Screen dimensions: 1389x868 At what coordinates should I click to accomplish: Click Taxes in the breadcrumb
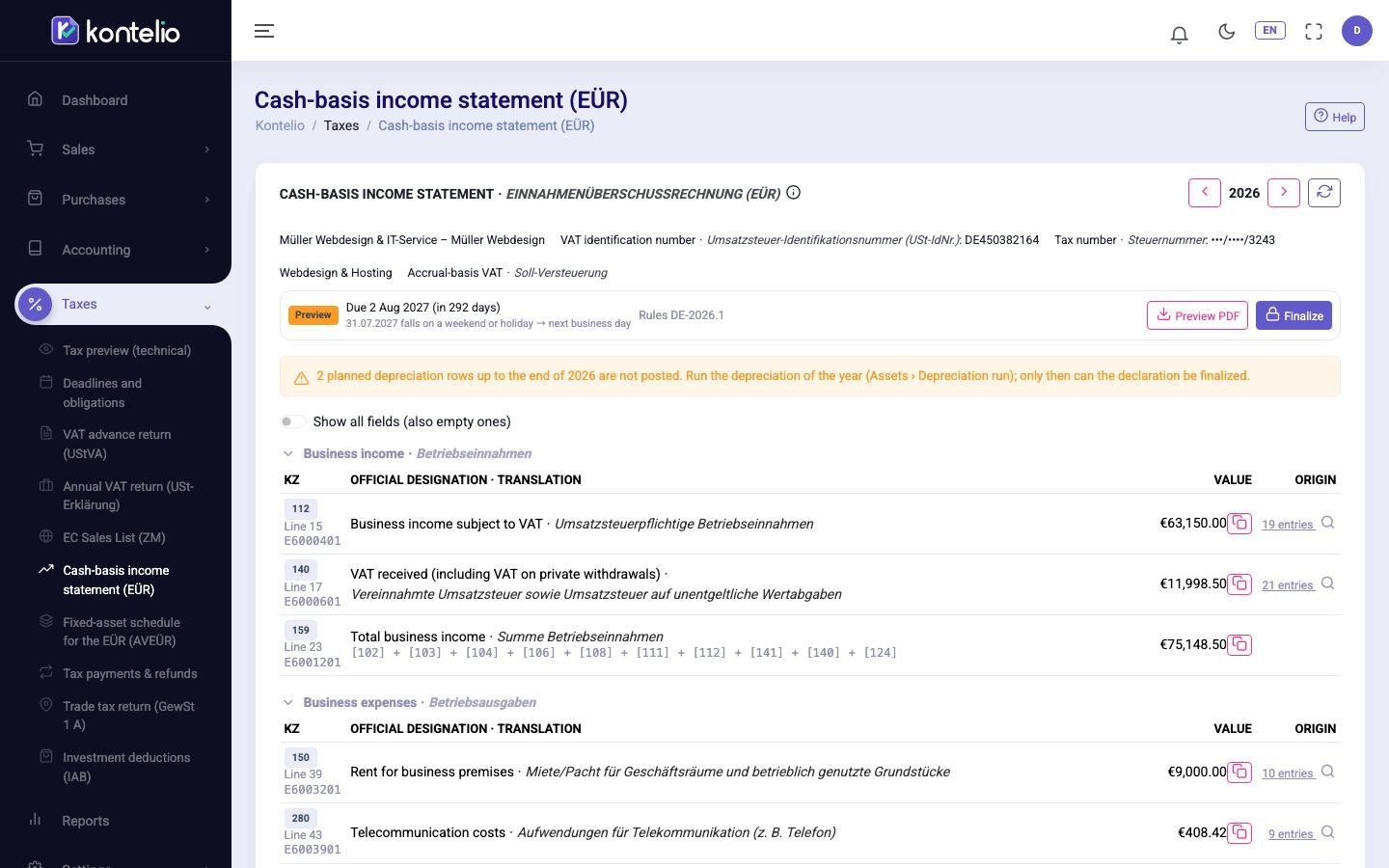coord(341,125)
